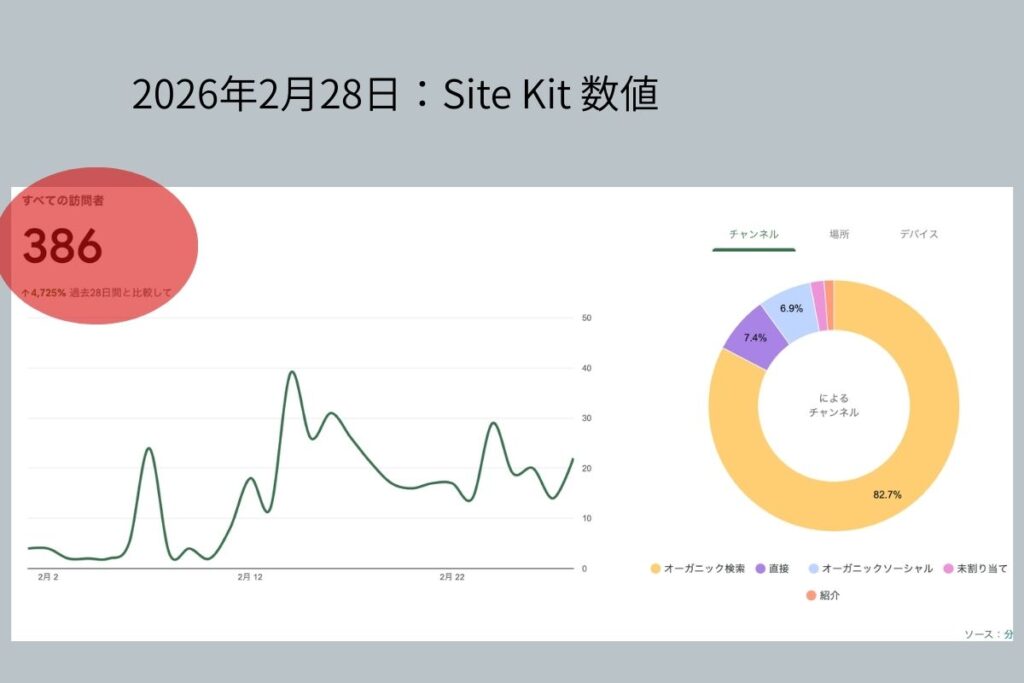
Task: Click the light blue オーガニックソーシャル legend dot
Action: tap(813, 568)
